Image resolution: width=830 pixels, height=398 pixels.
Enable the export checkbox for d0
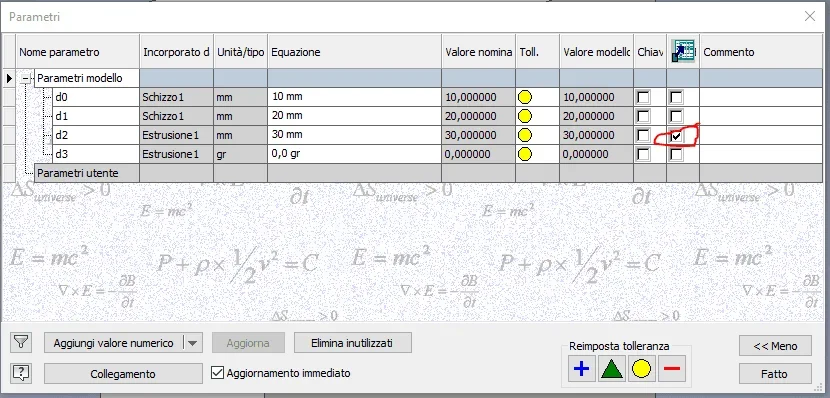676,97
